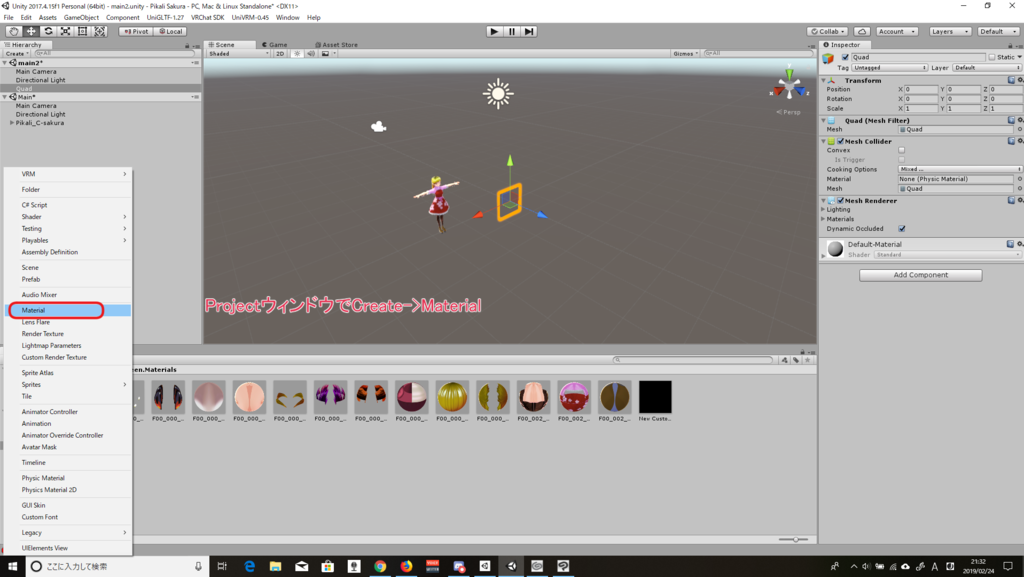
Task: Switch to the Game tab
Action: [275, 44]
